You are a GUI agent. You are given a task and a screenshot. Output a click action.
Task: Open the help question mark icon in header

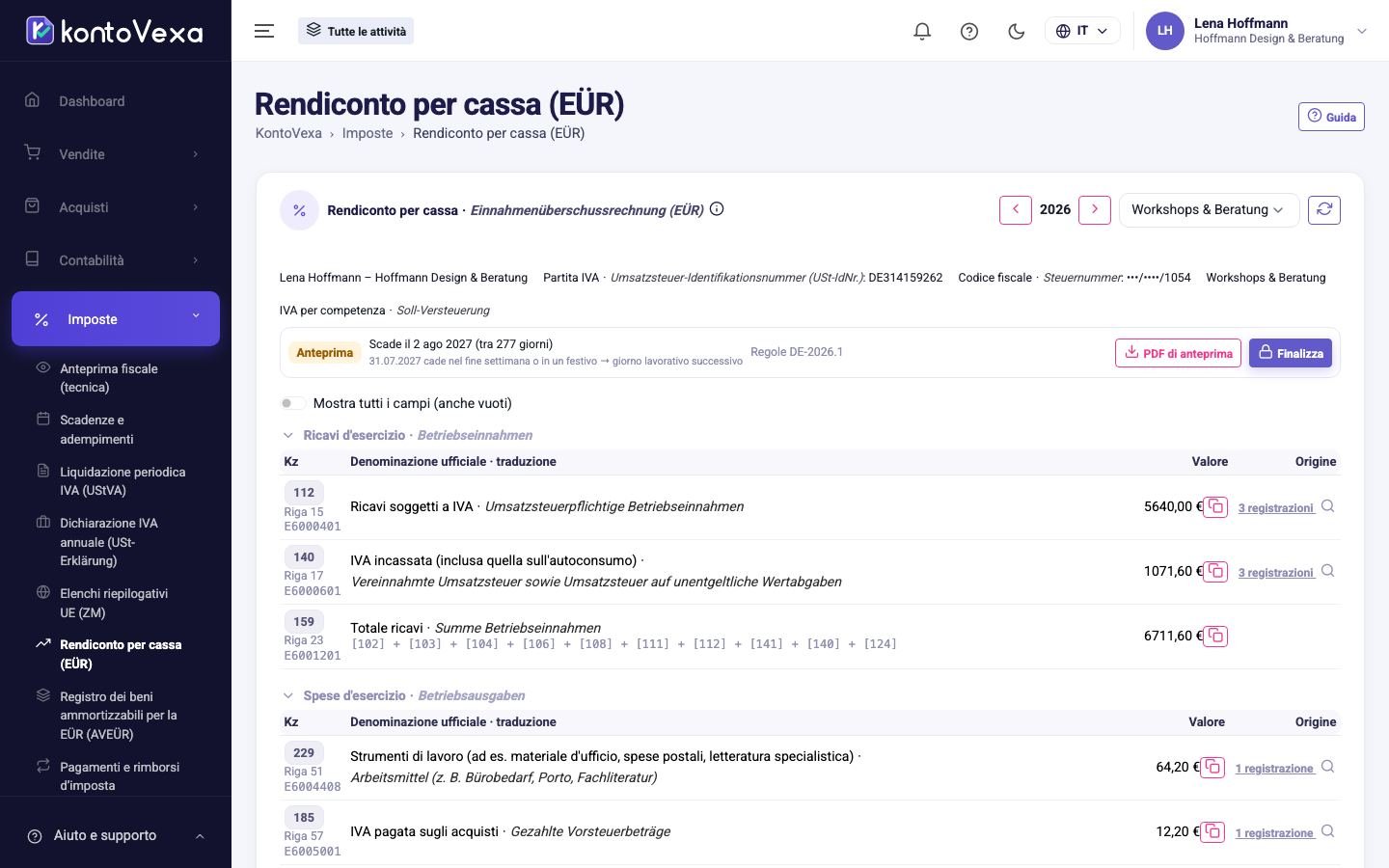click(969, 31)
